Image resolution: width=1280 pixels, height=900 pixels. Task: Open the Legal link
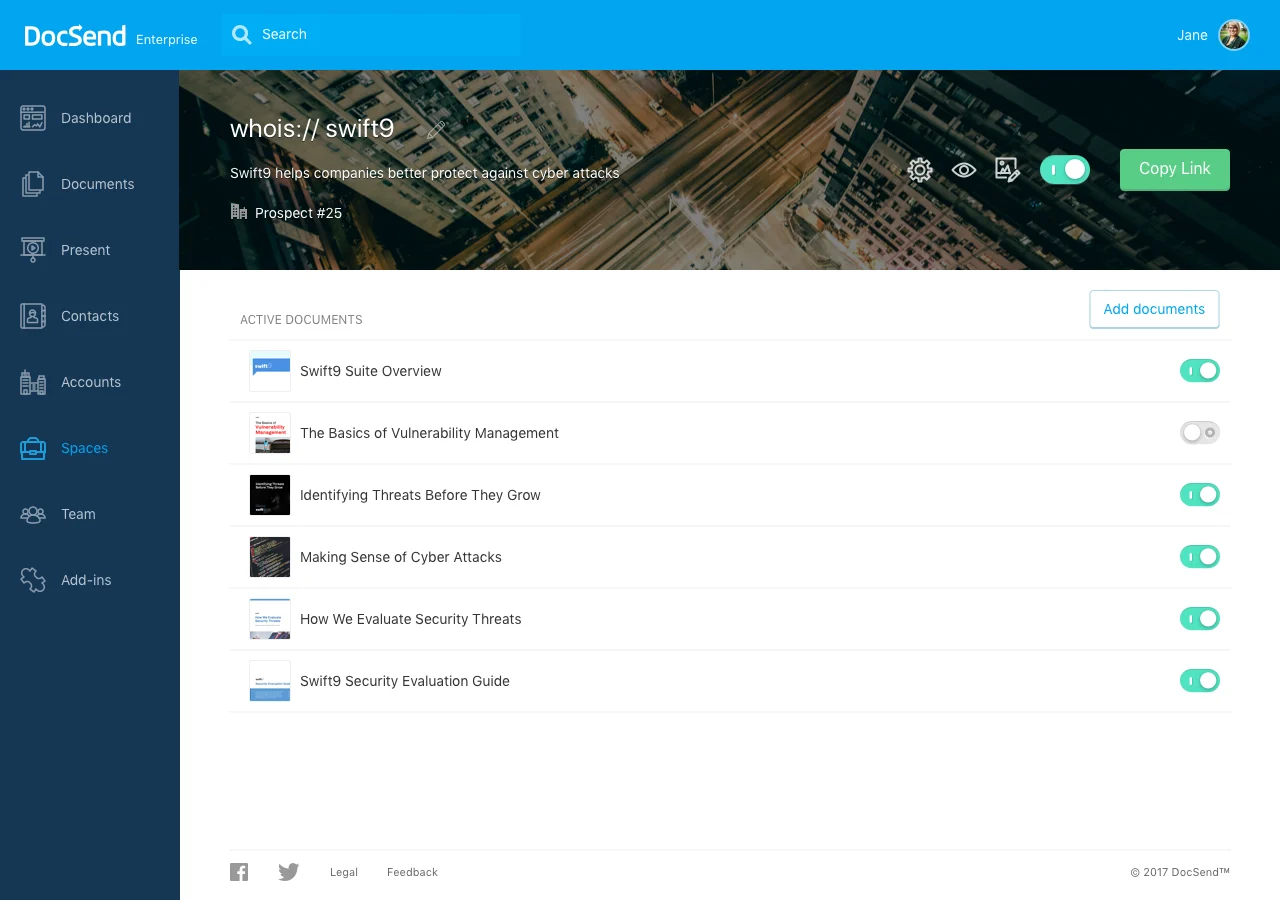click(344, 872)
